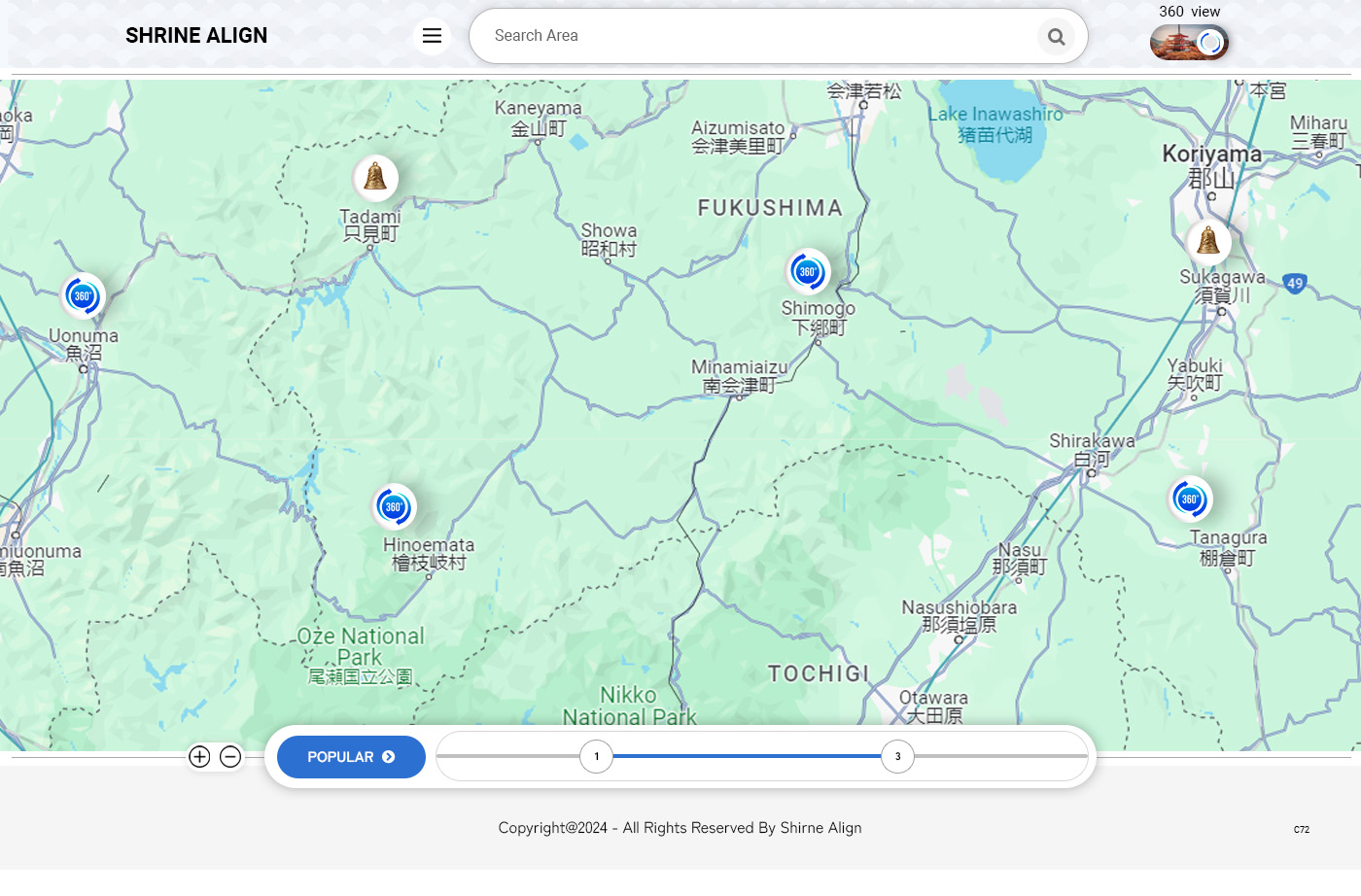
Task: Click the slider handle labeled 1
Action: pyautogui.click(x=597, y=756)
